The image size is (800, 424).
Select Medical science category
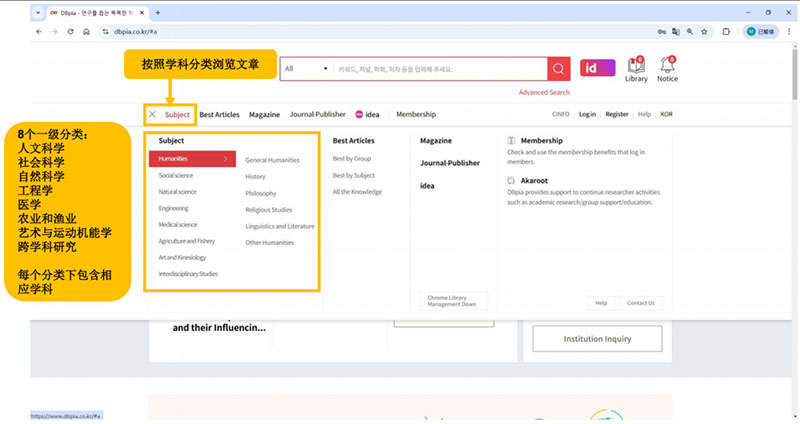point(178,225)
